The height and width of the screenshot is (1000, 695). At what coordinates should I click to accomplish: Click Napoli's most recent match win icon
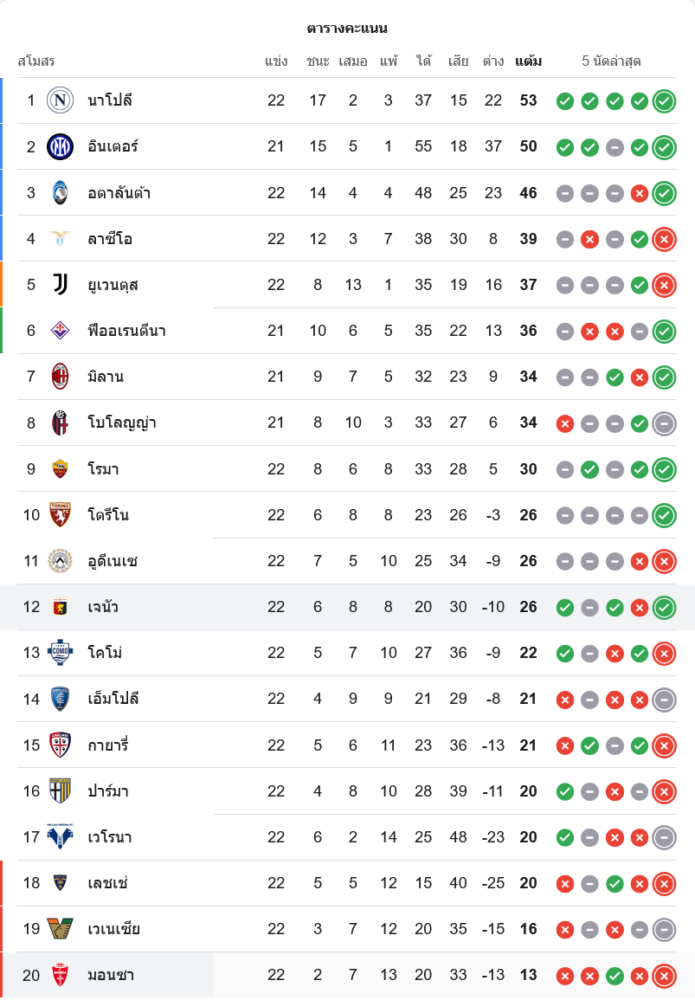(664, 100)
